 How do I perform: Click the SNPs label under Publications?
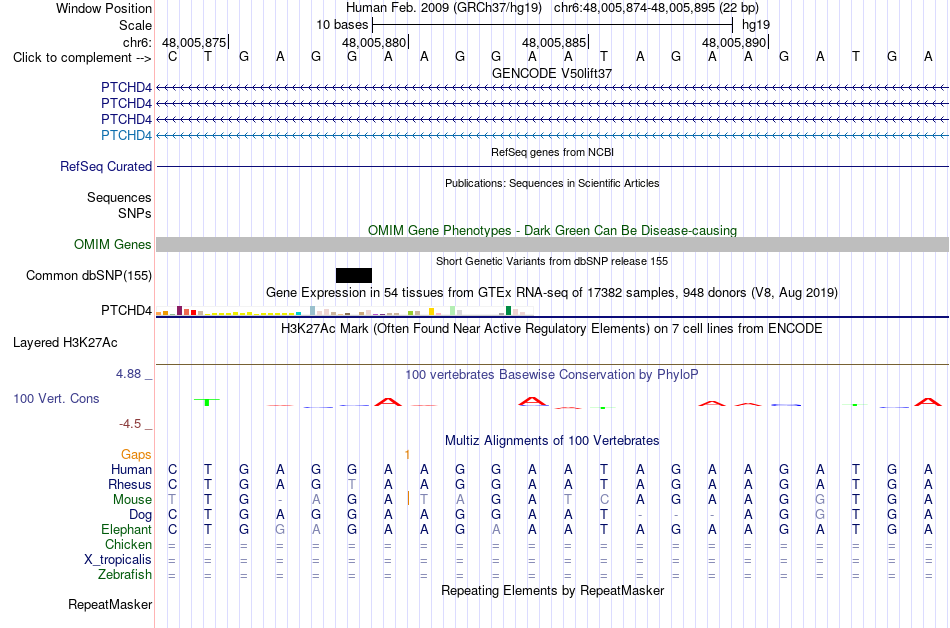(135, 213)
